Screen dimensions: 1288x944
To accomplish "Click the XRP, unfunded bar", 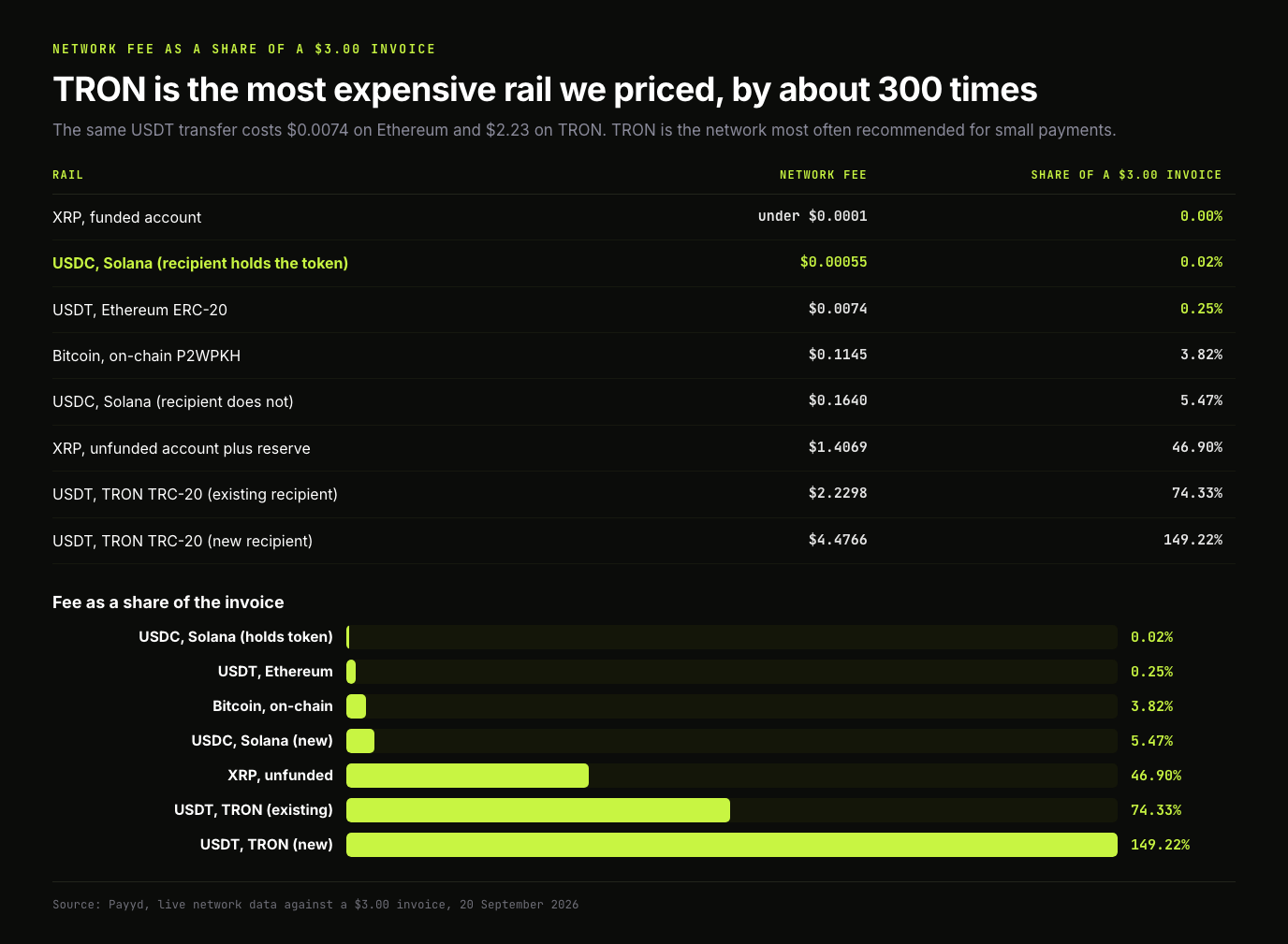I will coord(467,776).
